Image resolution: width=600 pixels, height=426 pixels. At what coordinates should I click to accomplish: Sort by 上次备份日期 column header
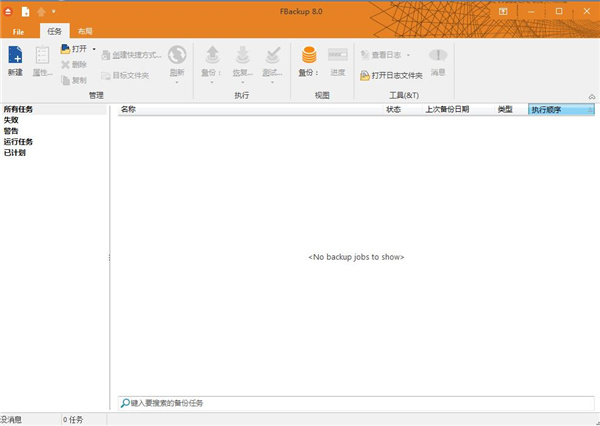(458, 109)
